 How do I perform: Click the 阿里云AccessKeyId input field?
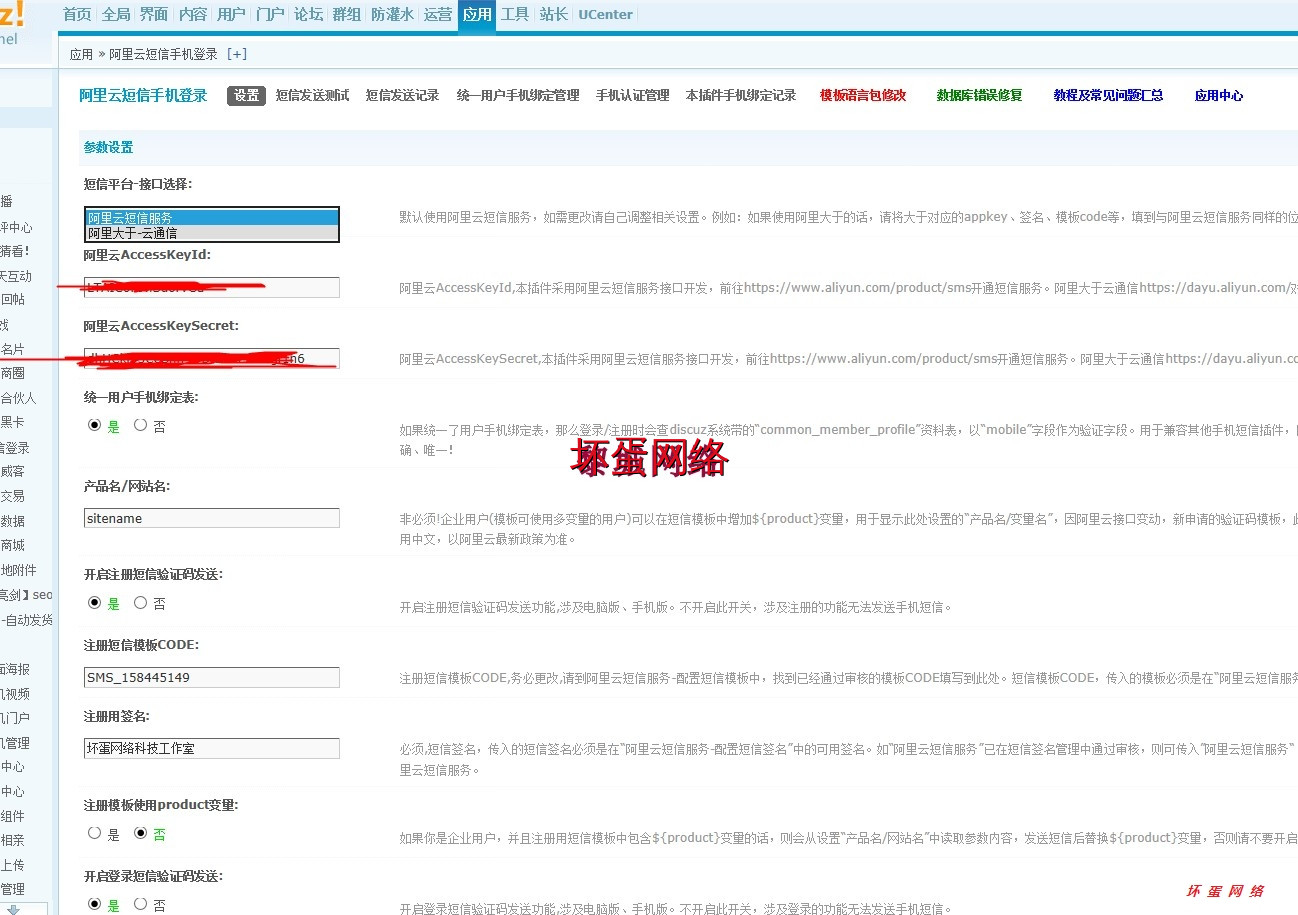pos(212,288)
